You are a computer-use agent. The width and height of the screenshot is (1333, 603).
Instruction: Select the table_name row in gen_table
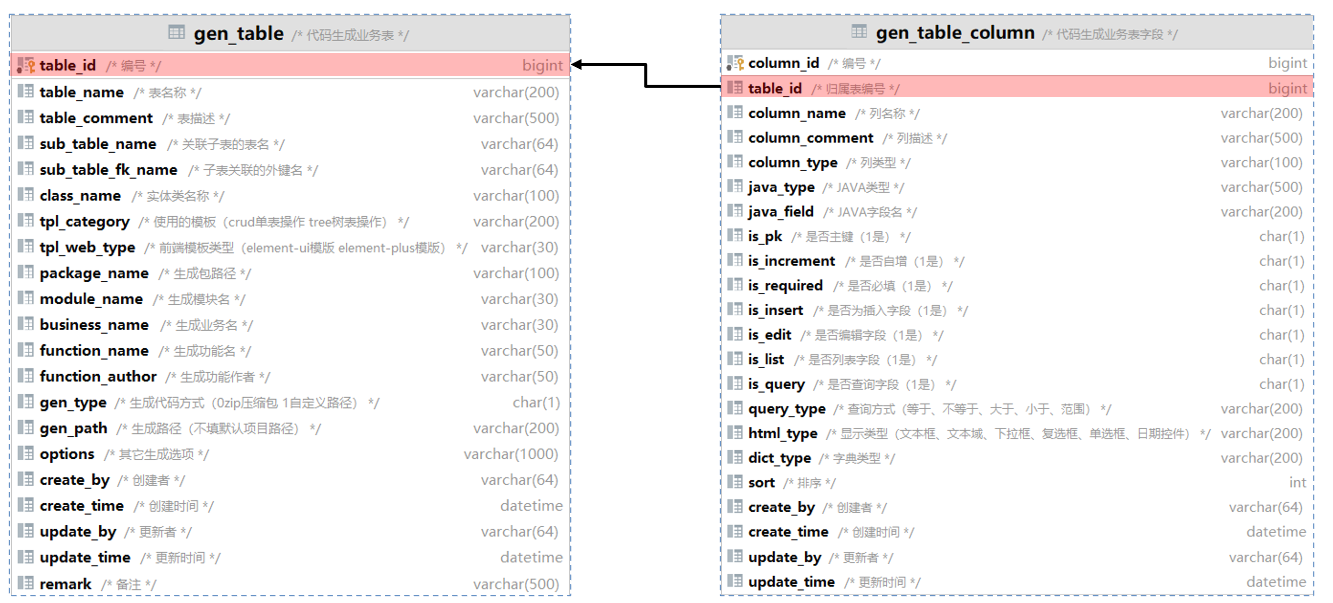click(290, 92)
